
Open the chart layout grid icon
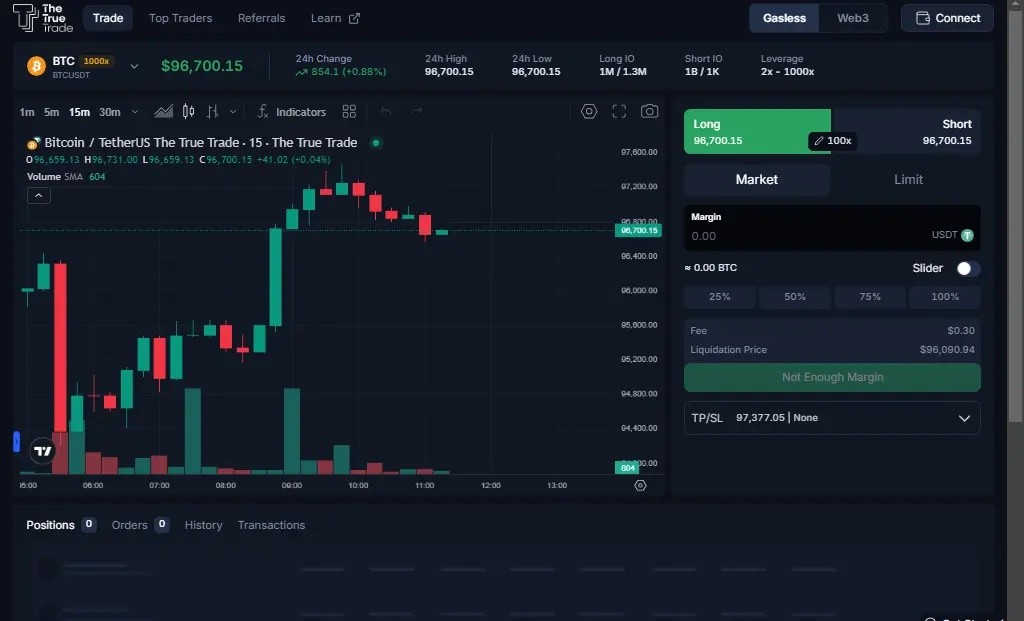[x=349, y=112]
